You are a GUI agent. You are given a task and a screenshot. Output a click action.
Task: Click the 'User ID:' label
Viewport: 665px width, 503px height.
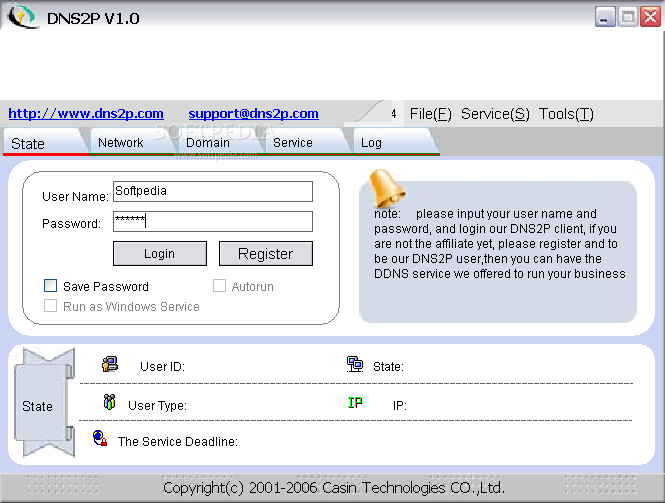[x=162, y=366]
